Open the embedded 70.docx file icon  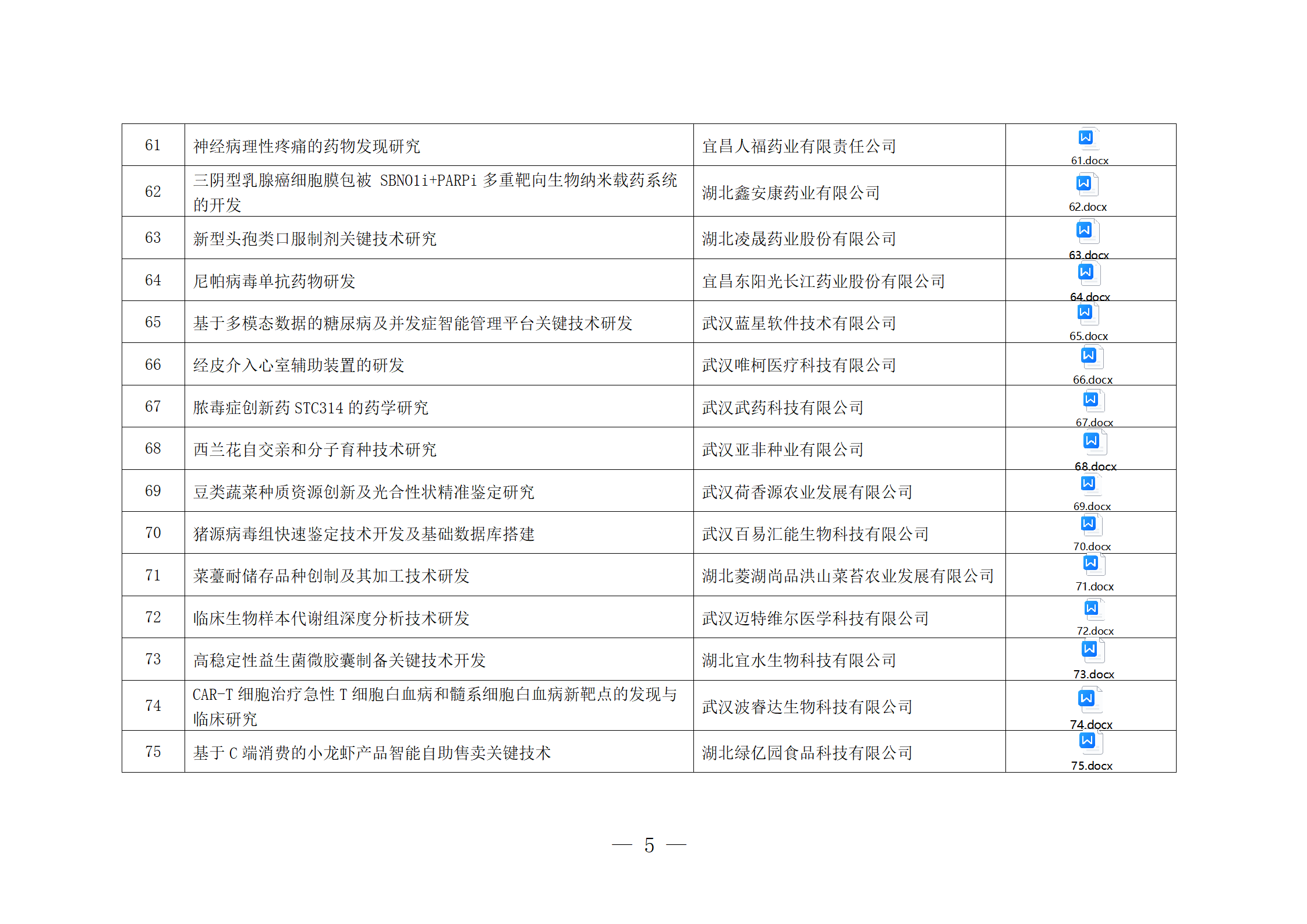(1091, 533)
